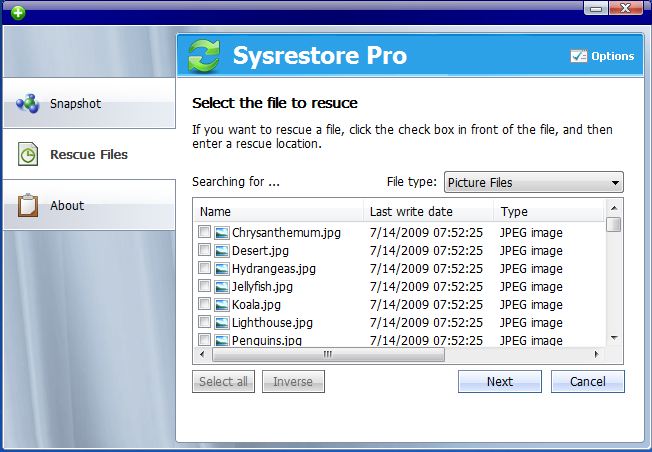Click the horizontal scrollbar thumb

tap(328, 354)
